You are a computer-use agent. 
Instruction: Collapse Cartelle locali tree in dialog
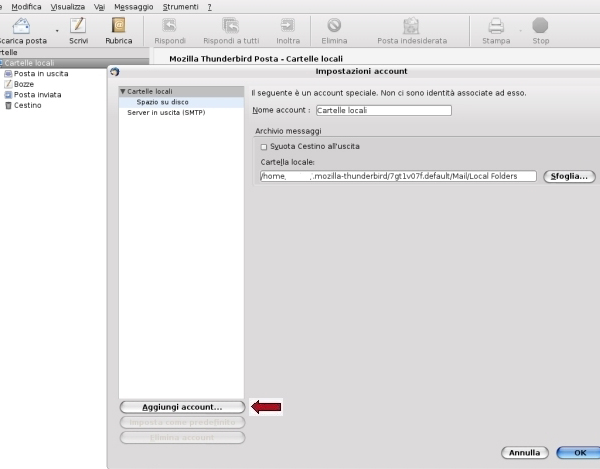(x=122, y=91)
